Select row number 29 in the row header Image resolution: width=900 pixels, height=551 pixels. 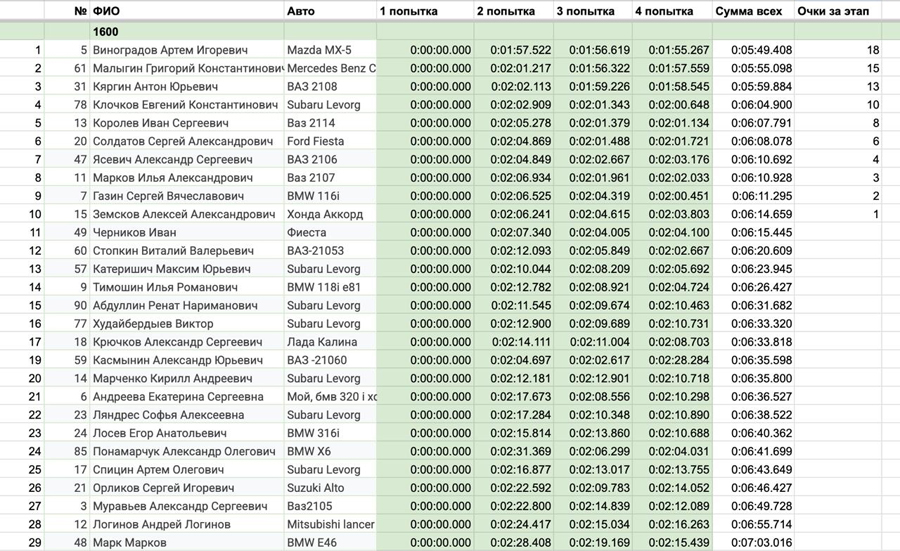tap(36, 543)
